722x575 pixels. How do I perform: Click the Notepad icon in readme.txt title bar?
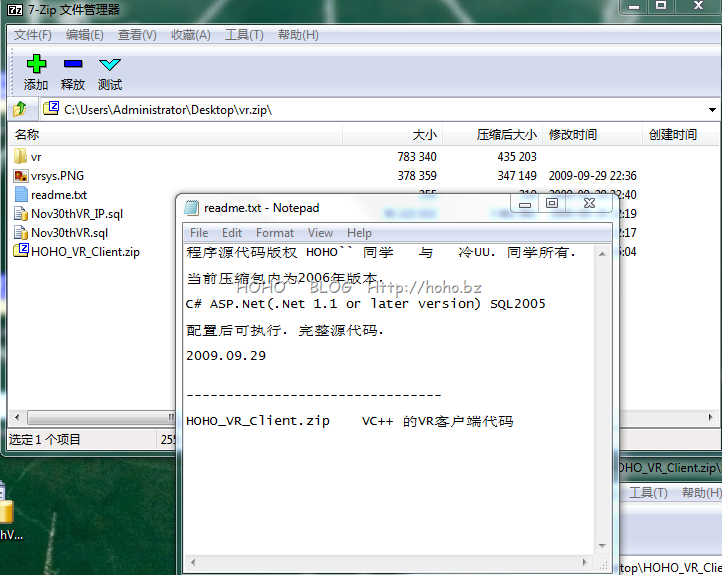pos(192,208)
